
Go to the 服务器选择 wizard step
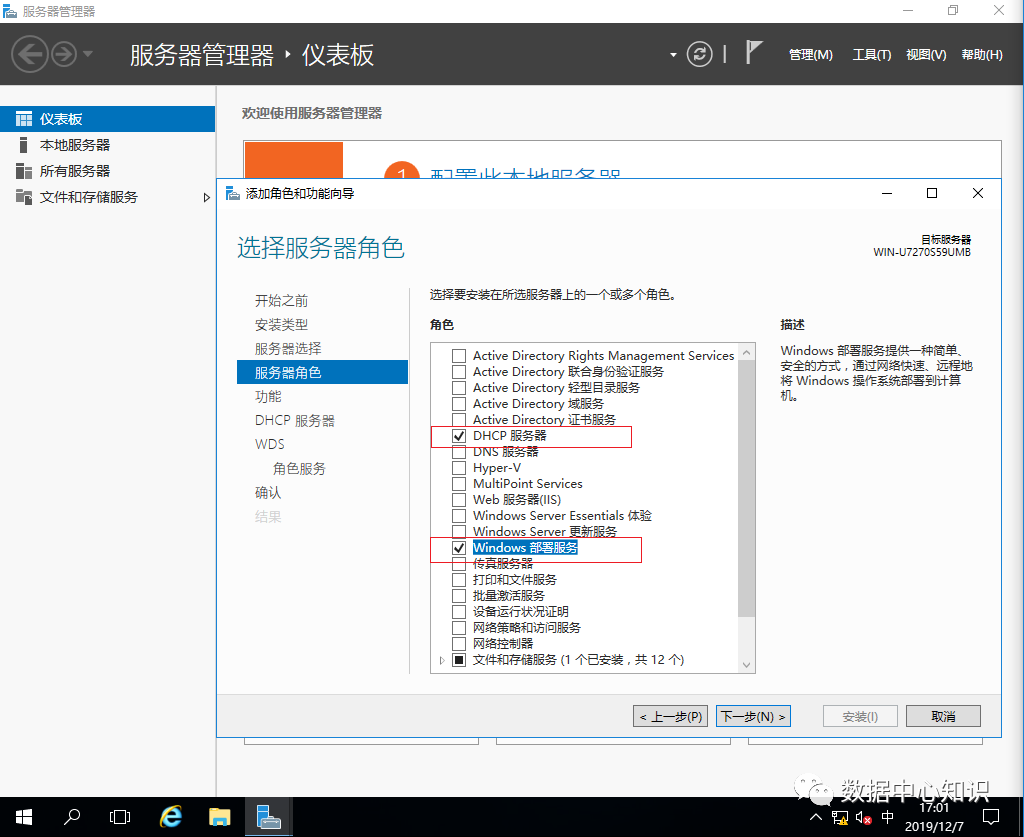[x=288, y=349]
